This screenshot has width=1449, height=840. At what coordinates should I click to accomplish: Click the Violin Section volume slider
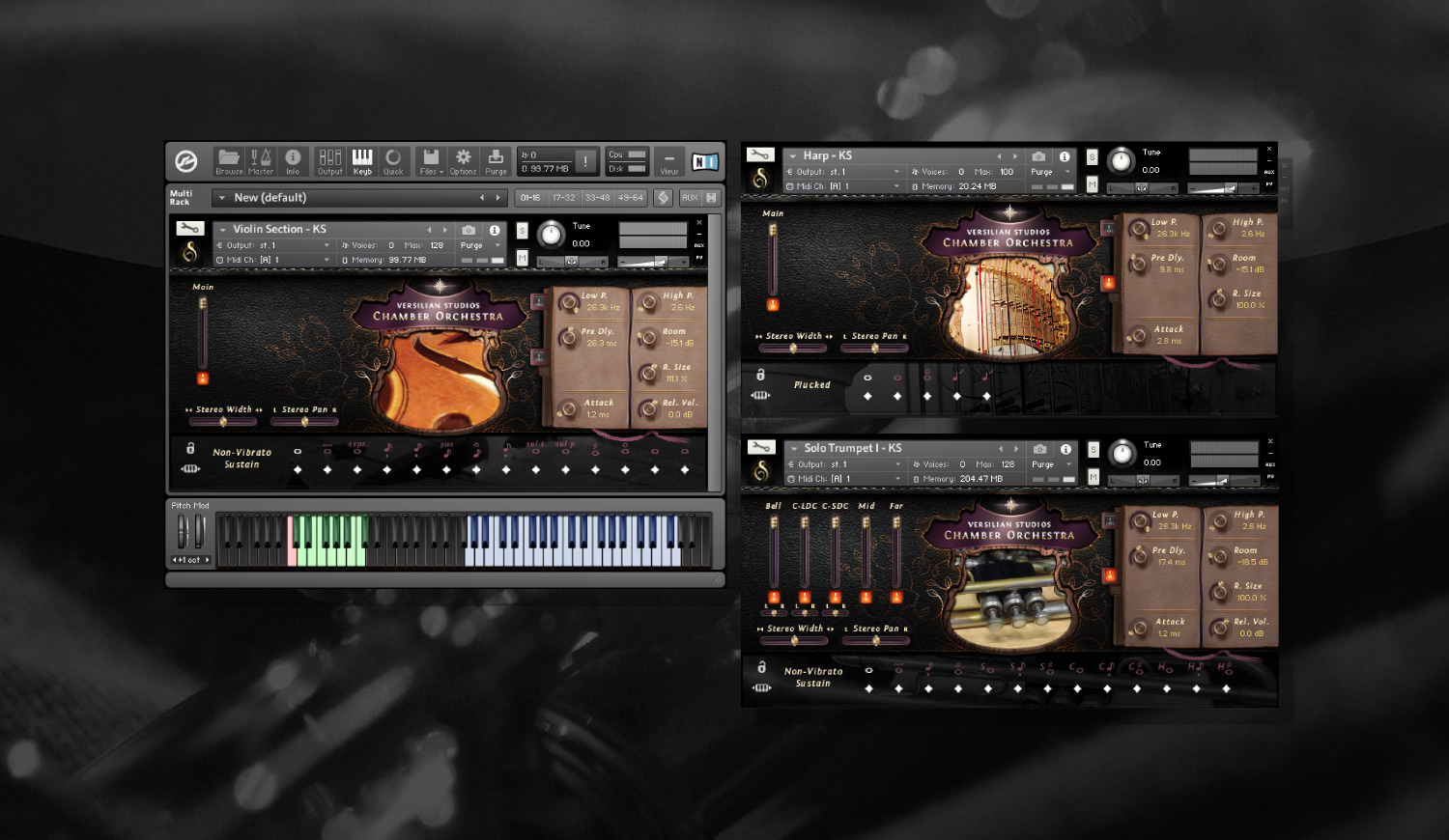click(x=652, y=262)
